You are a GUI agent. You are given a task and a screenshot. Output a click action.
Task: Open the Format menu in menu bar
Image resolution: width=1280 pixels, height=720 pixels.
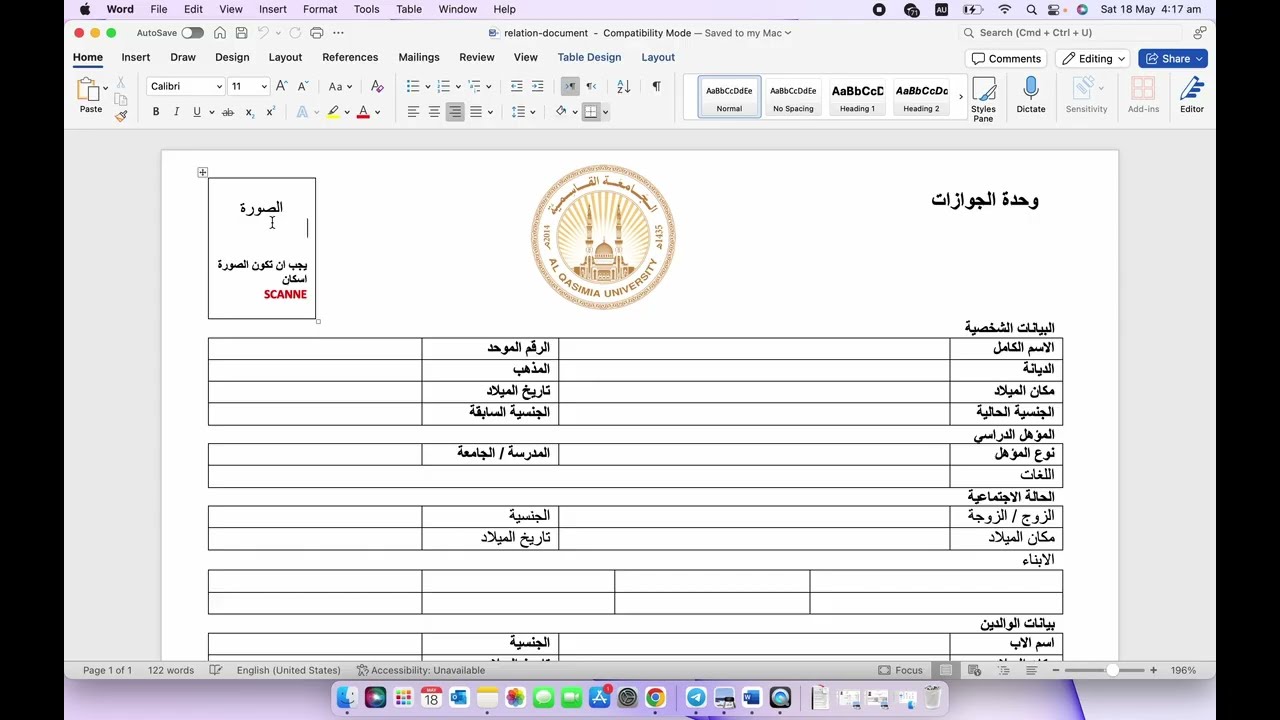320,9
